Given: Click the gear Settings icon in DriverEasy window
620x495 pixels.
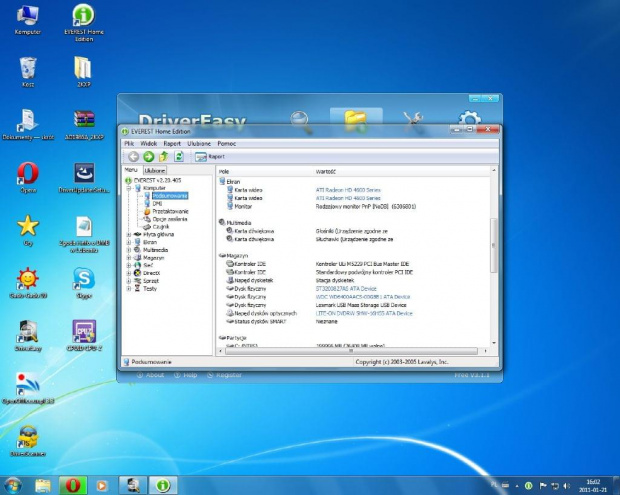Looking at the screenshot, I should 470,119.
